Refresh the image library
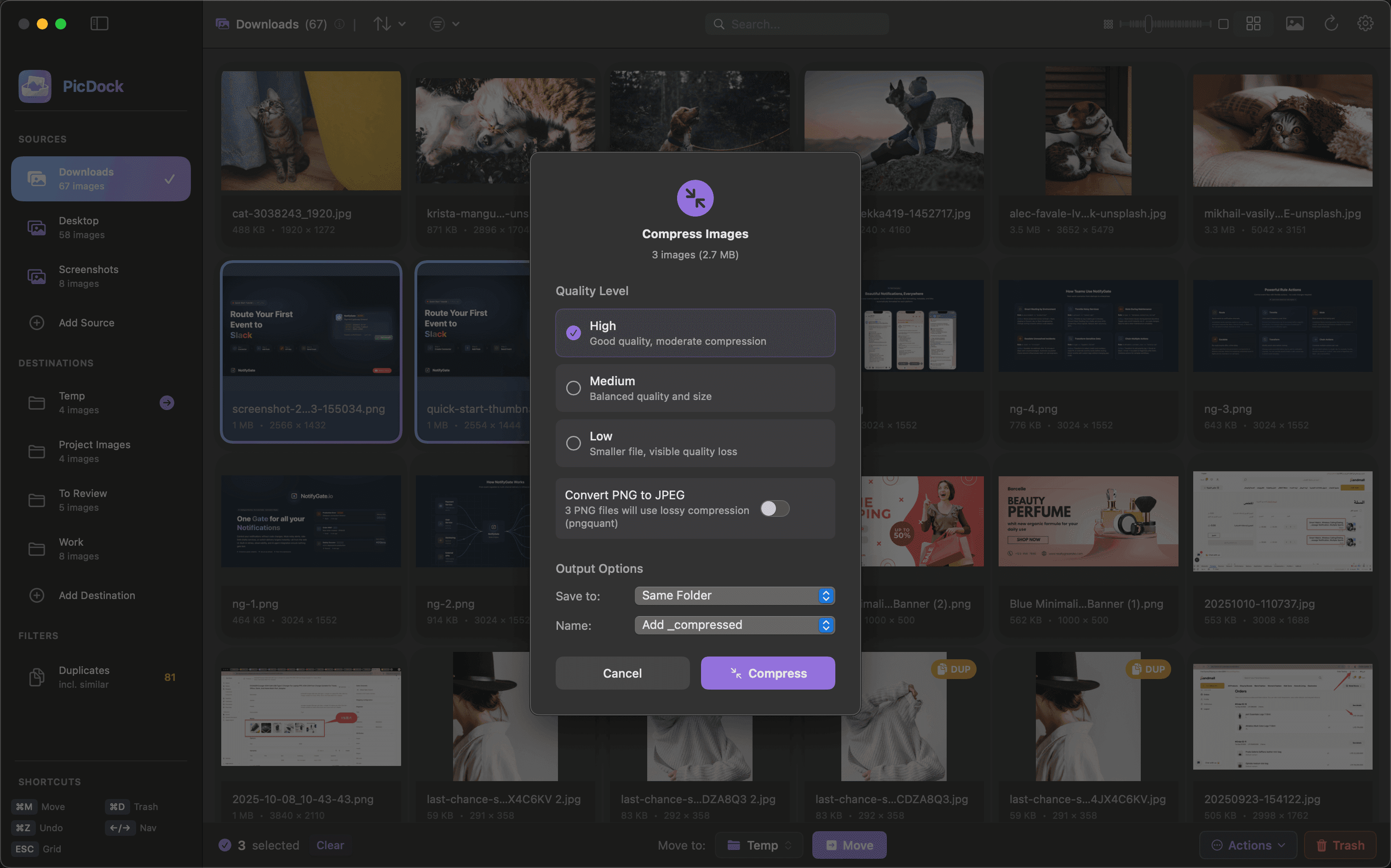 click(1331, 23)
